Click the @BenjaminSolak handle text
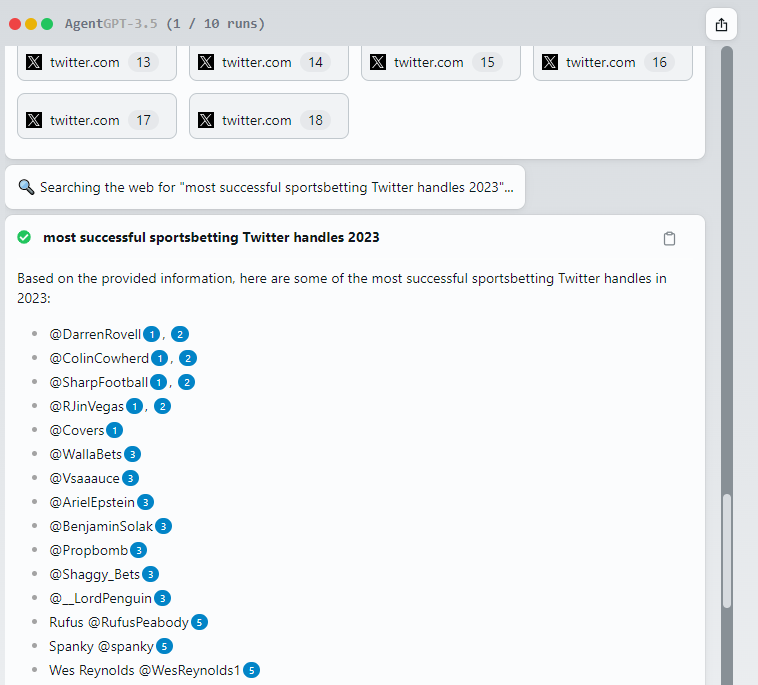This screenshot has width=758, height=685. (x=101, y=526)
